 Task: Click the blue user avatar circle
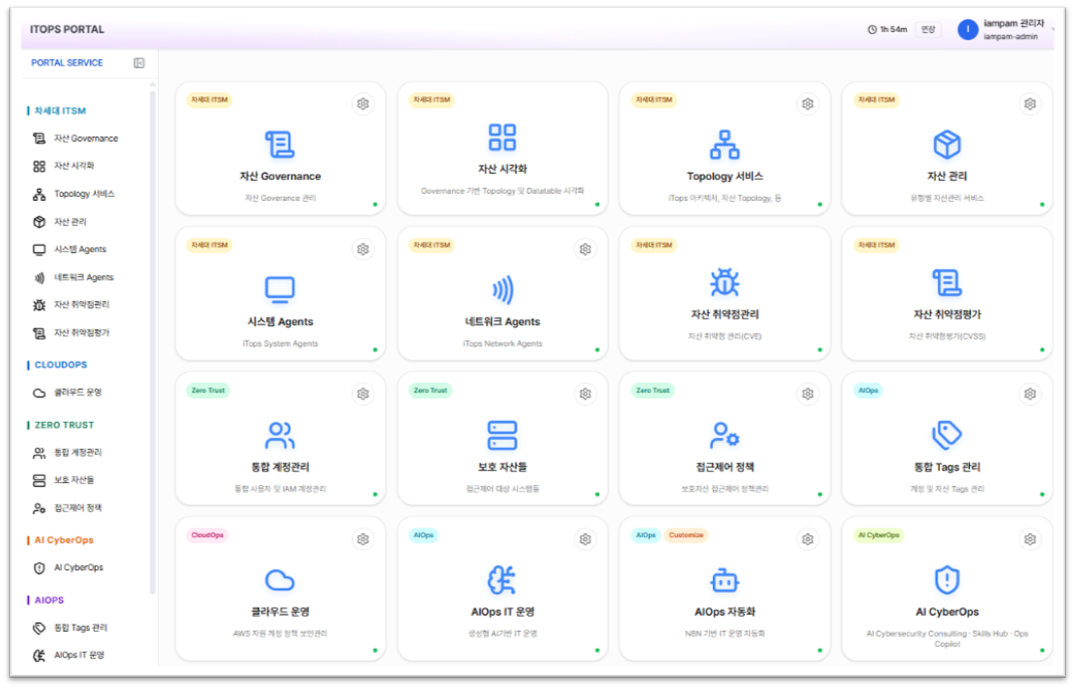(x=967, y=29)
